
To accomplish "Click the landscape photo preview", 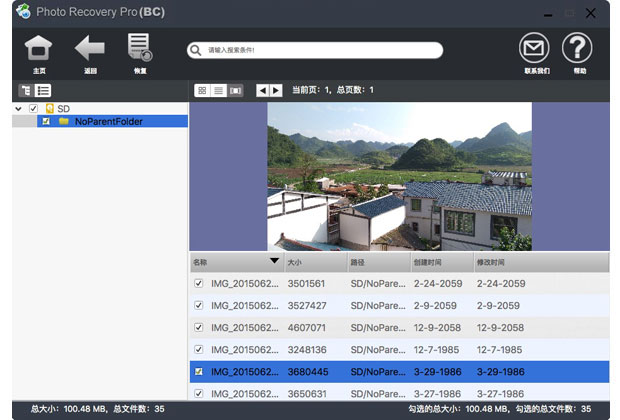I will point(399,176).
